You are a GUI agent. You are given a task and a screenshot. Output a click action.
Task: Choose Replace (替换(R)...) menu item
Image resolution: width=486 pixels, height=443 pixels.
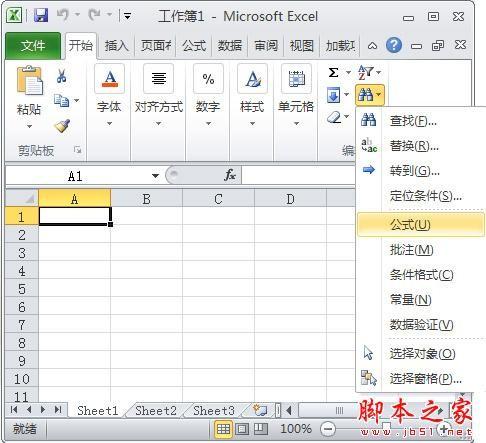(x=421, y=146)
